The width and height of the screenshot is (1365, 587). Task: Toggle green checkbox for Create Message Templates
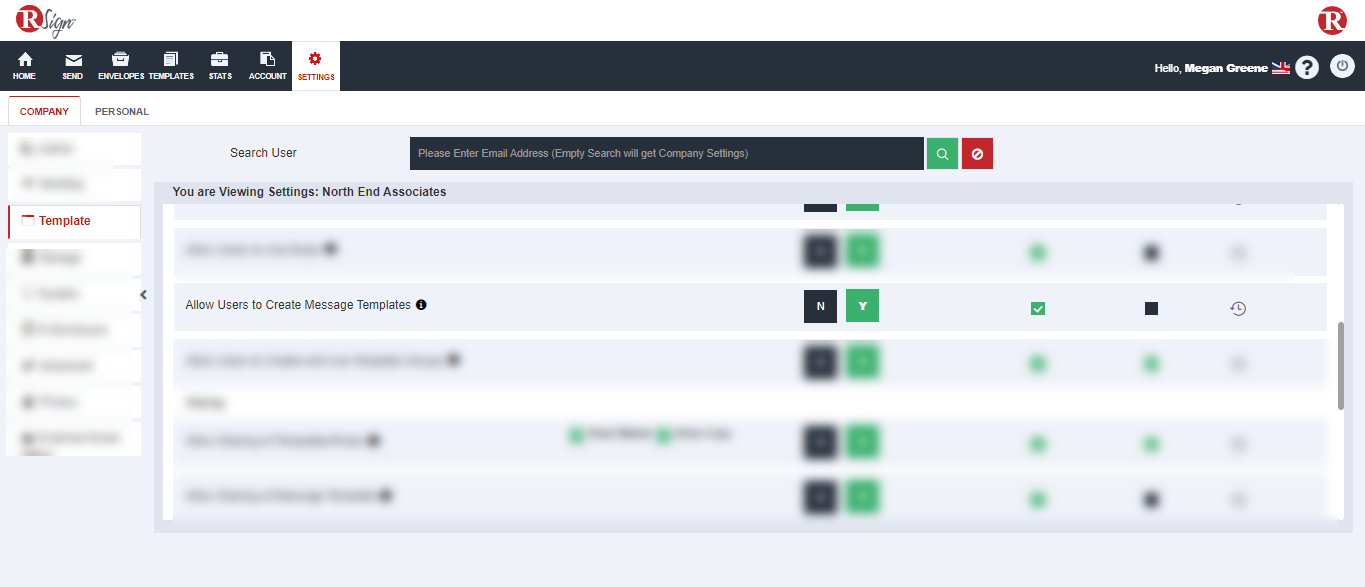coord(1038,309)
